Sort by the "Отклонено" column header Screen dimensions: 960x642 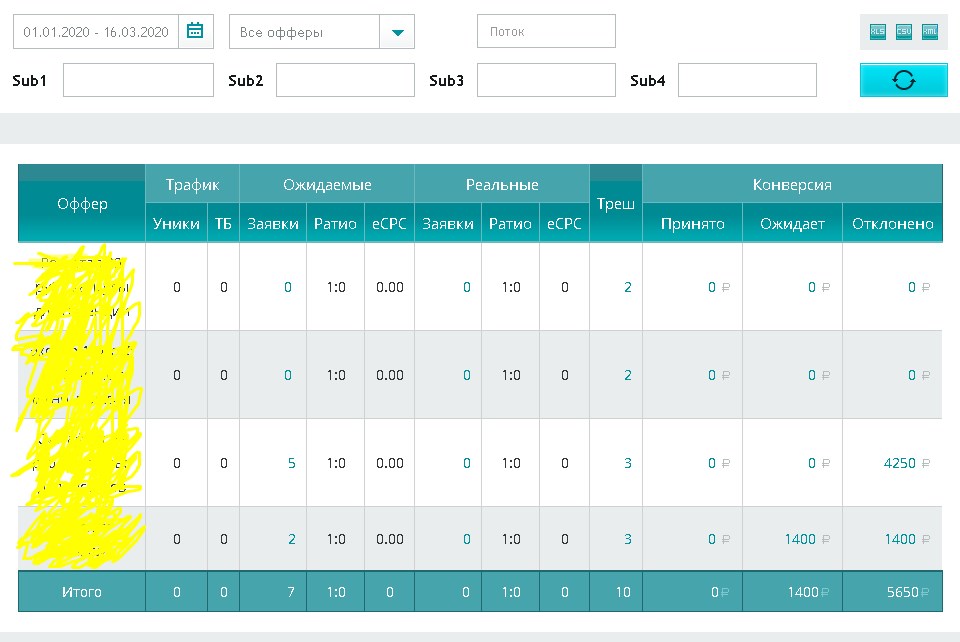click(892, 224)
